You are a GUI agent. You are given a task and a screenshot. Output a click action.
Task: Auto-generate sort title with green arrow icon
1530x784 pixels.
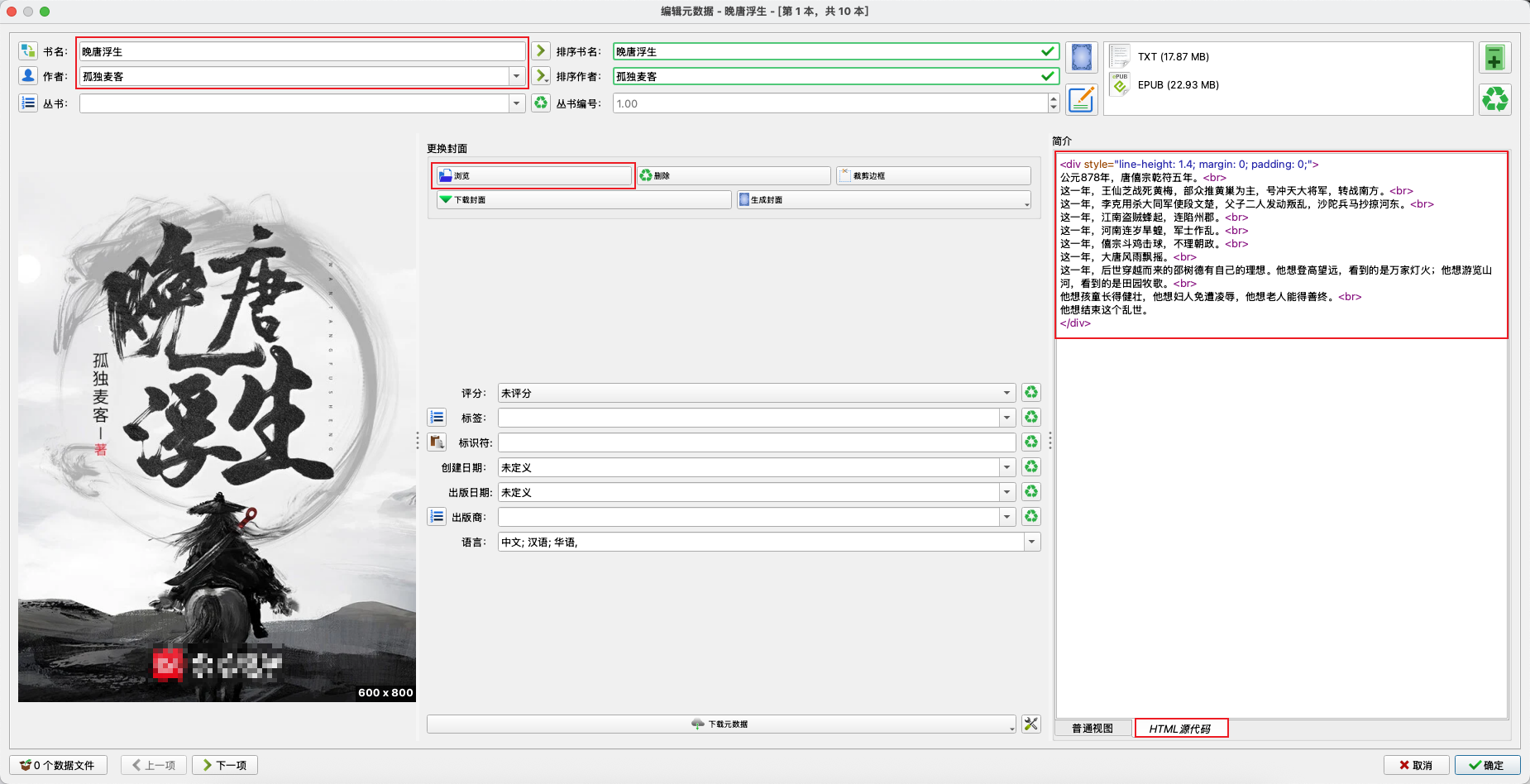(541, 50)
